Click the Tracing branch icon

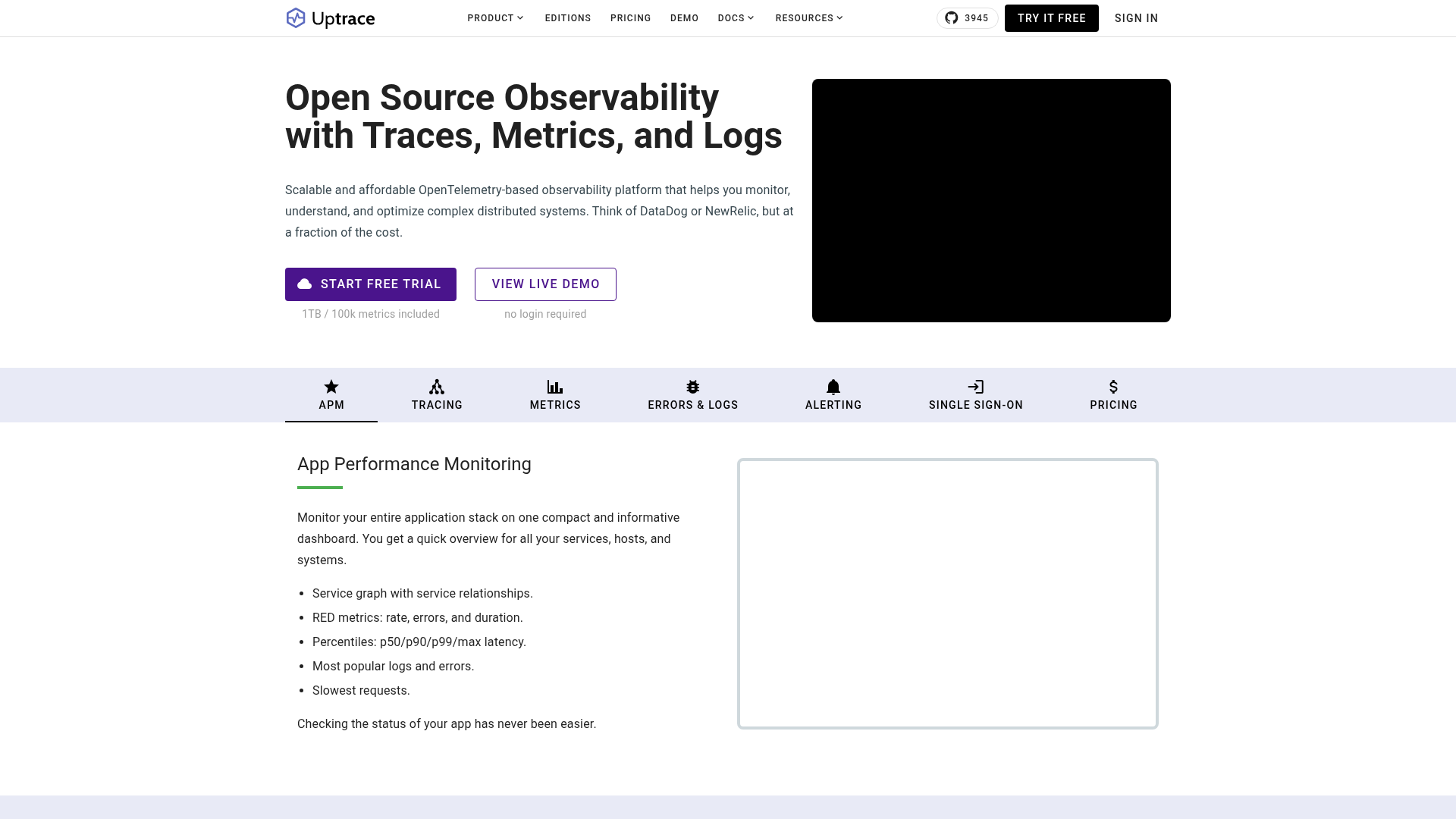click(437, 387)
